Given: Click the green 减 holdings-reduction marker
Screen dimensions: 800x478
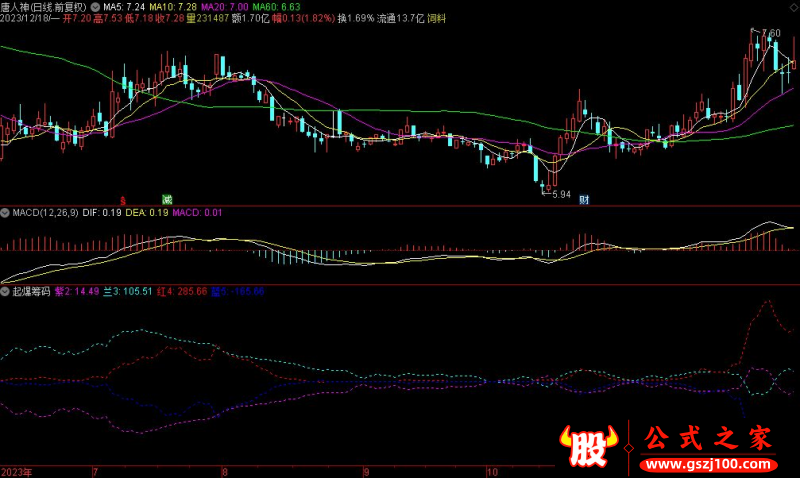Looking at the screenshot, I should click(x=167, y=199).
